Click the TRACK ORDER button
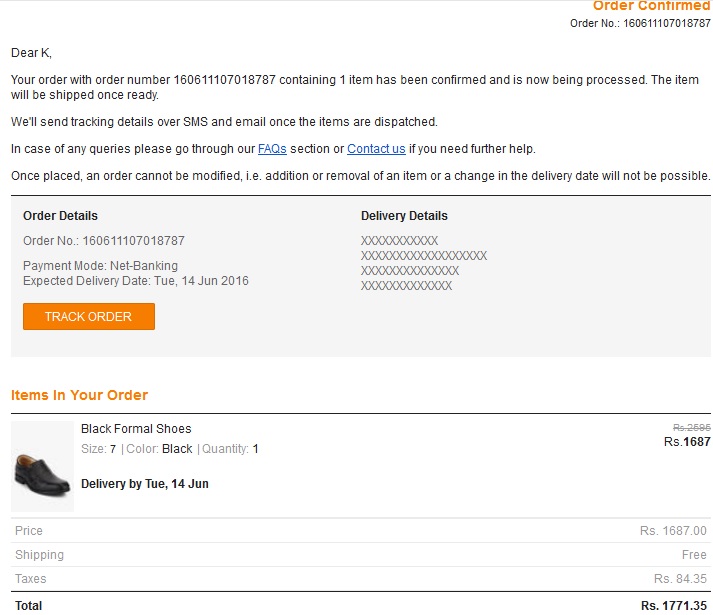The width and height of the screenshot is (713, 615). pyautogui.click(x=88, y=316)
